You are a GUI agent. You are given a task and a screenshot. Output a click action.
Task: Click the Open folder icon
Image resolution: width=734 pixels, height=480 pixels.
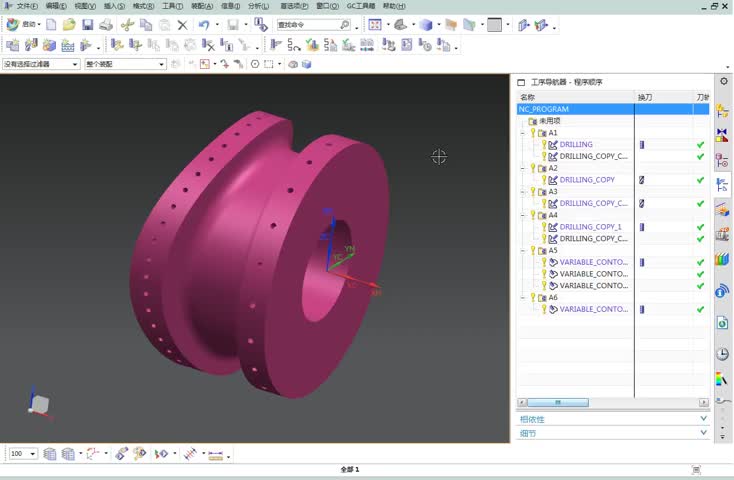[x=69, y=25]
